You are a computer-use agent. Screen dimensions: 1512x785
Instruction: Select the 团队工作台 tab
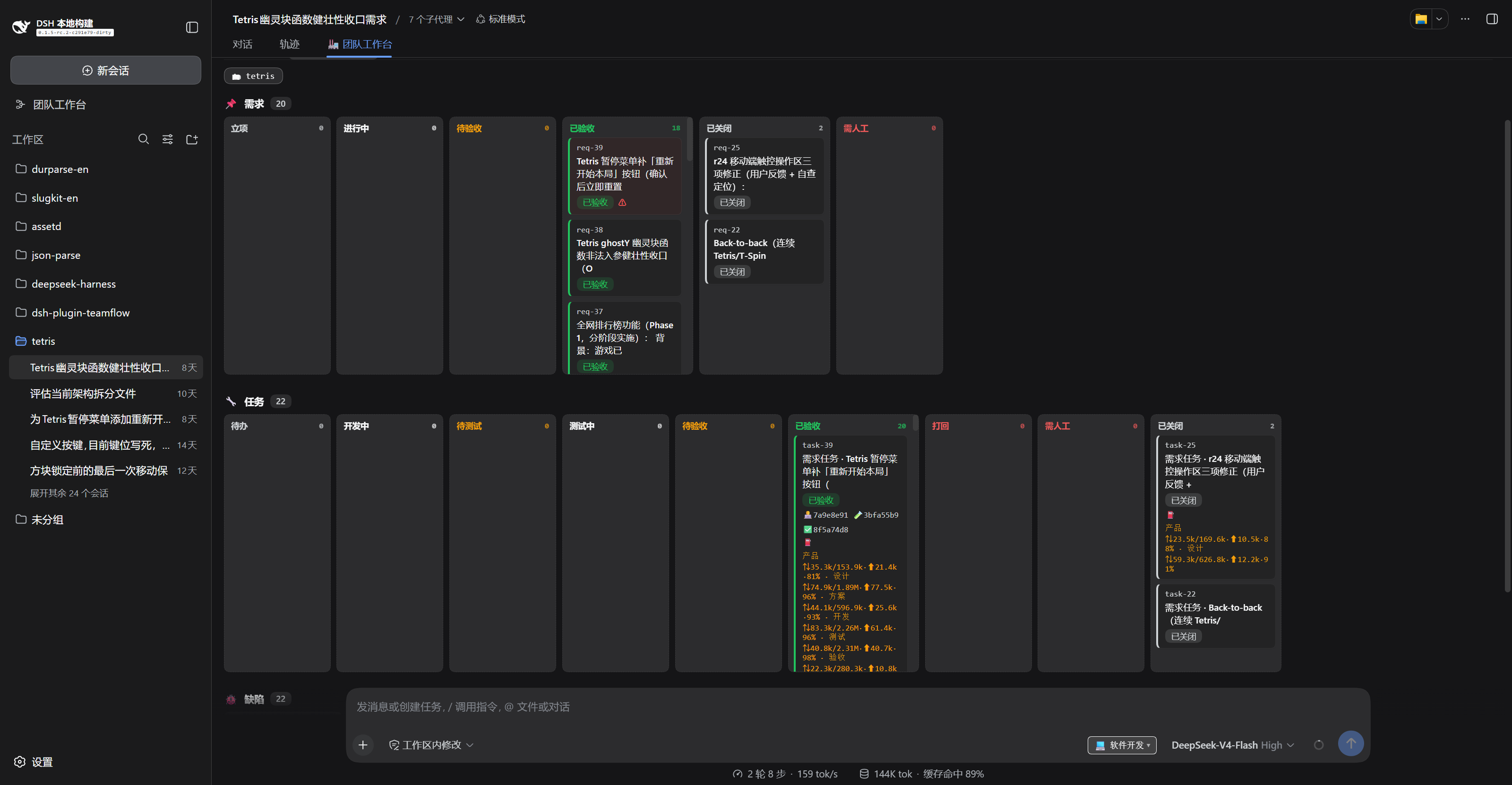click(359, 44)
